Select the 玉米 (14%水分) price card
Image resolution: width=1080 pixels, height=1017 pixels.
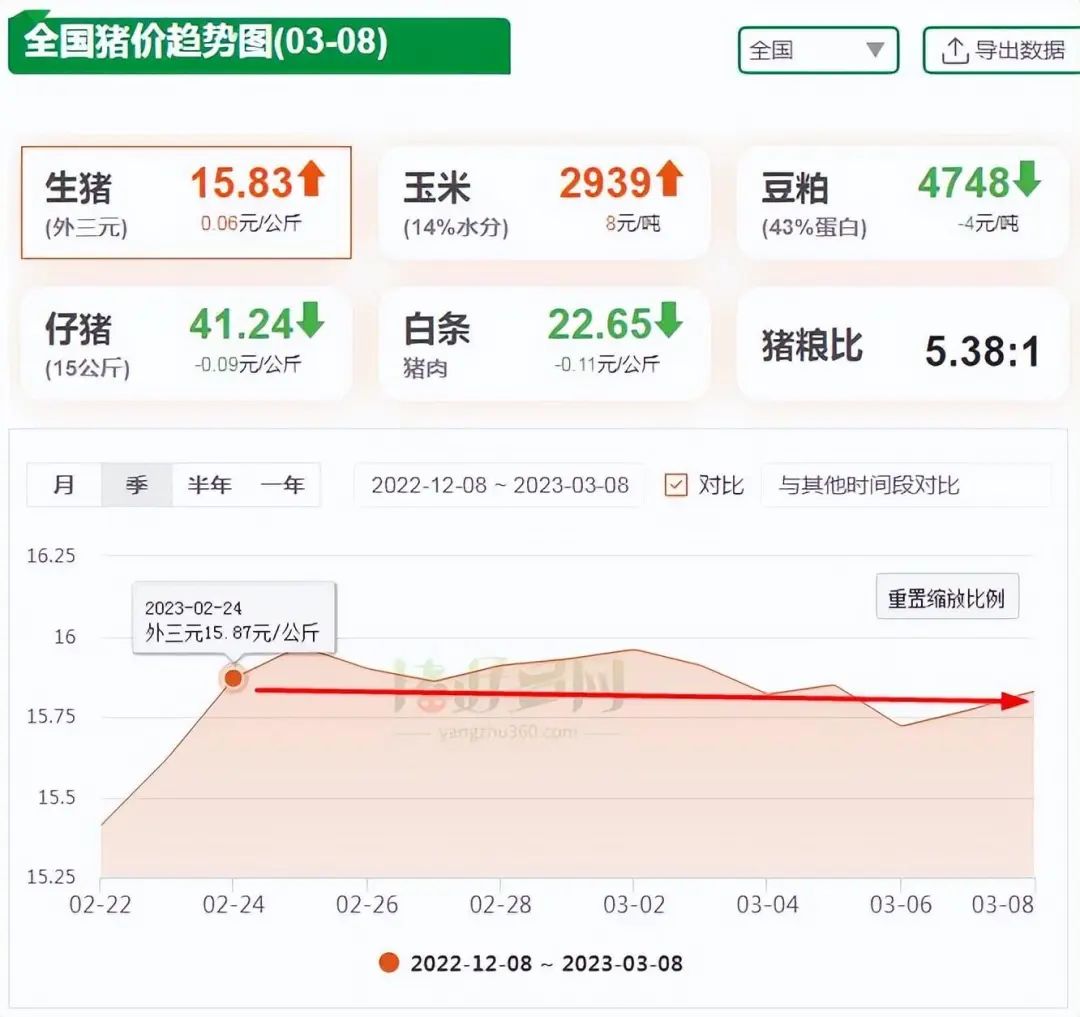click(544, 202)
